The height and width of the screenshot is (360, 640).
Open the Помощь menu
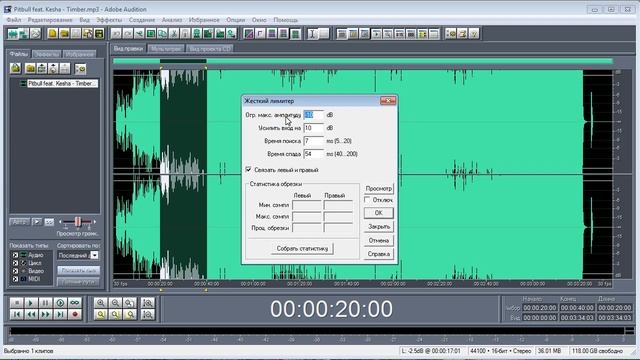pos(286,20)
